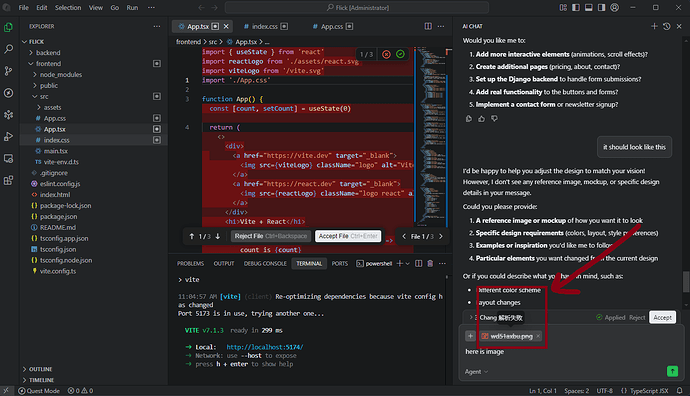Click the Accept File button
The image size is (690, 396).
pyautogui.click(x=348, y=236)
